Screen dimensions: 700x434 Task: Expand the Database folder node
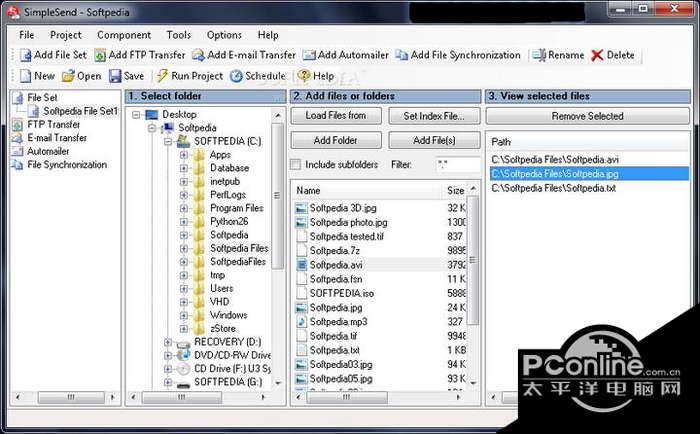click(183, 168)
